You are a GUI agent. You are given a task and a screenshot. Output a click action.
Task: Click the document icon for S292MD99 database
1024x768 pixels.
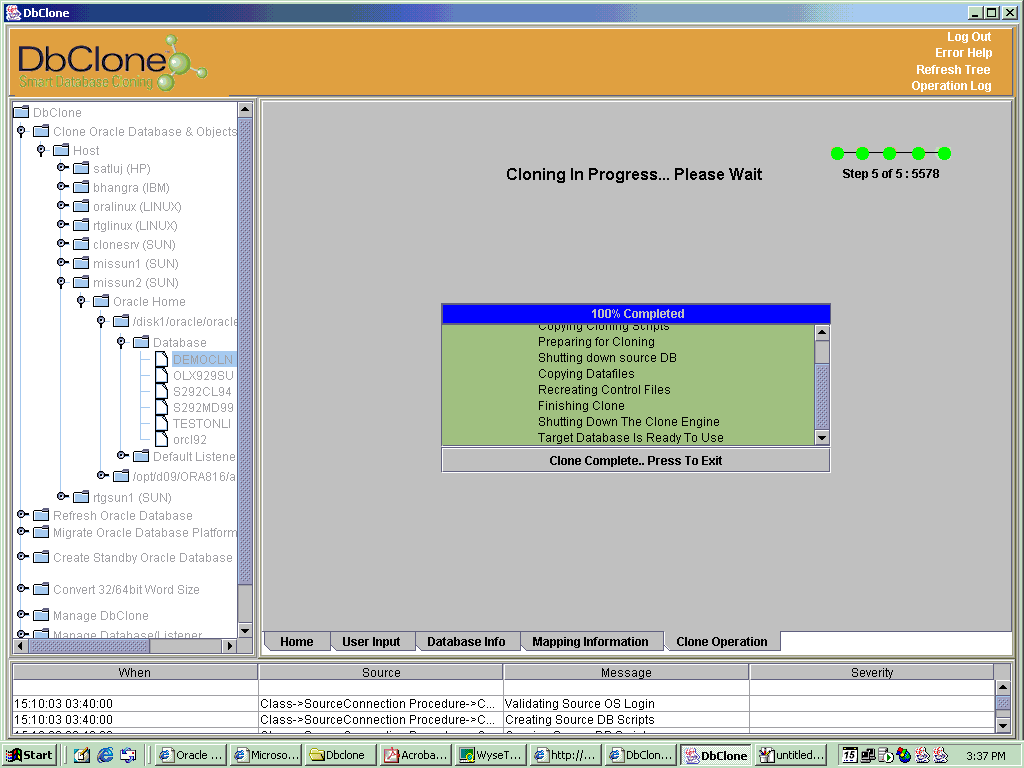(x=161, y=407)
